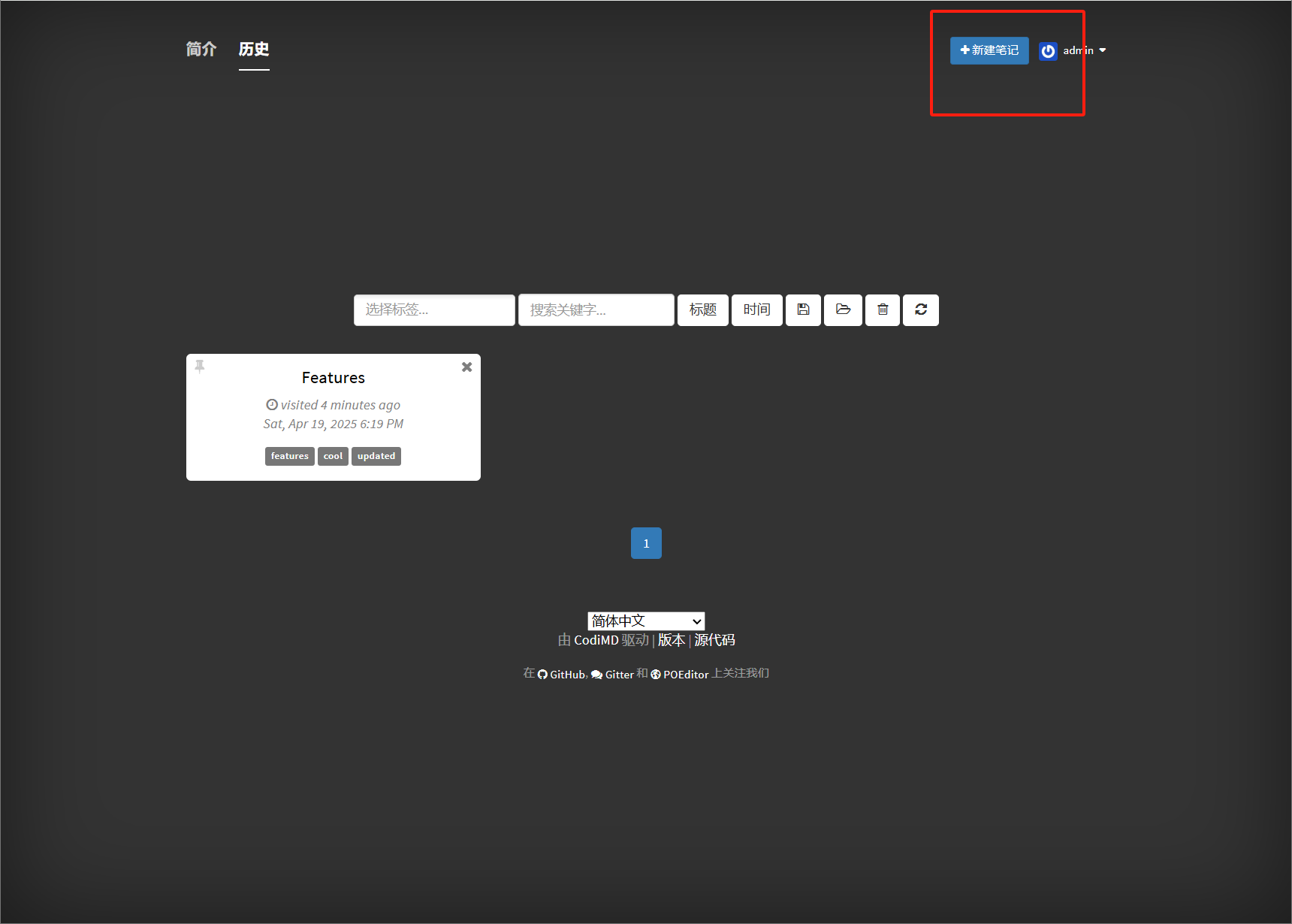
Task: Sort history by 时间
Action: pyautogui.click(x=757, y=310)
